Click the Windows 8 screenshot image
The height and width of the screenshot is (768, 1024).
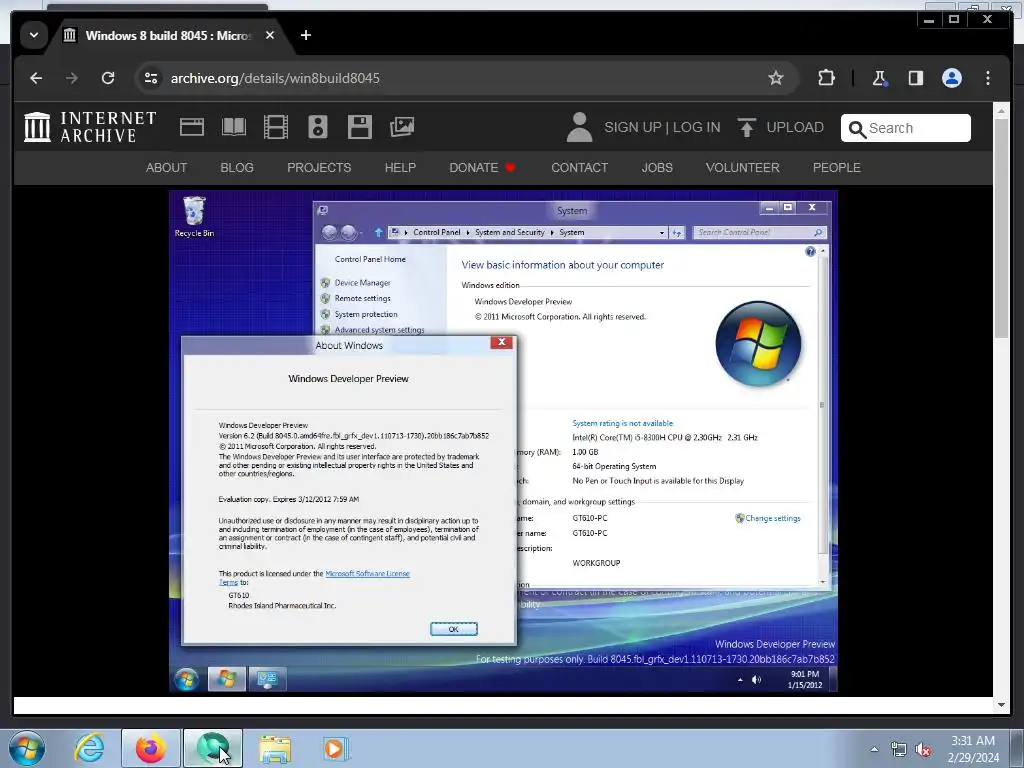[503, 441]
